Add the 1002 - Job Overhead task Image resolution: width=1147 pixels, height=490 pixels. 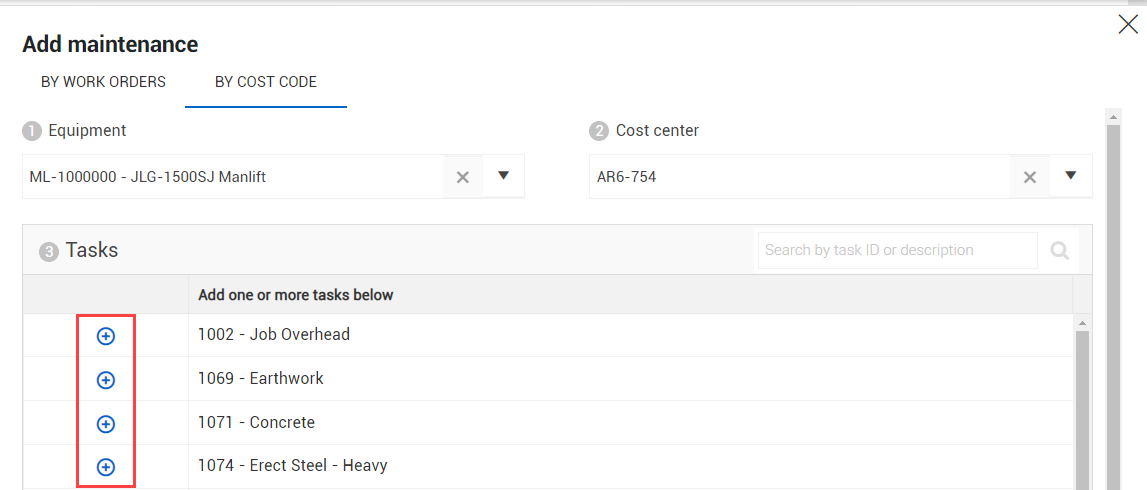tap(105, 336)
